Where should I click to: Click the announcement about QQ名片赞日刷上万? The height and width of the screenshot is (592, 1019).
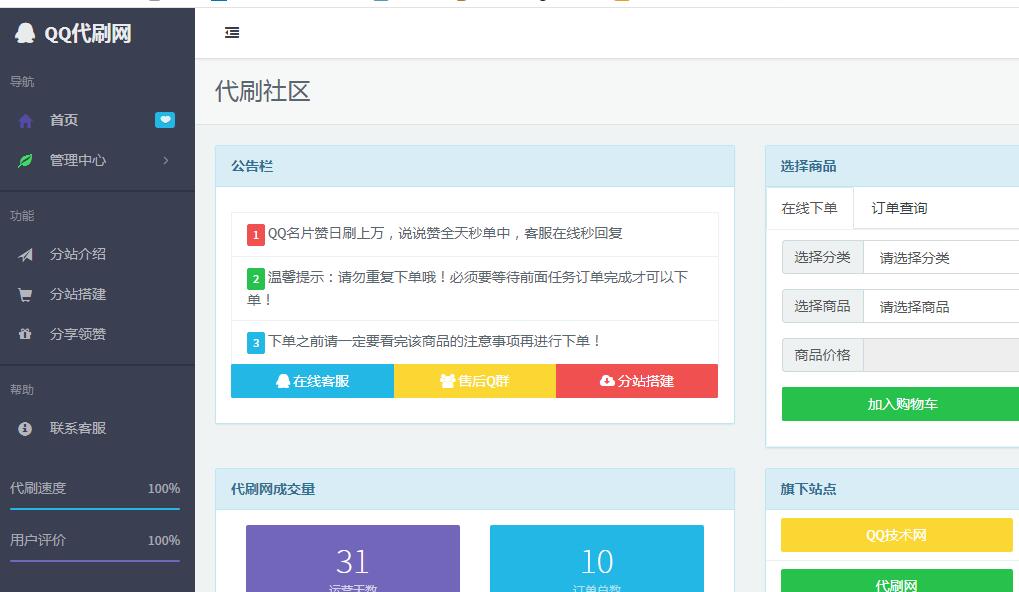[x=445, y=233]
